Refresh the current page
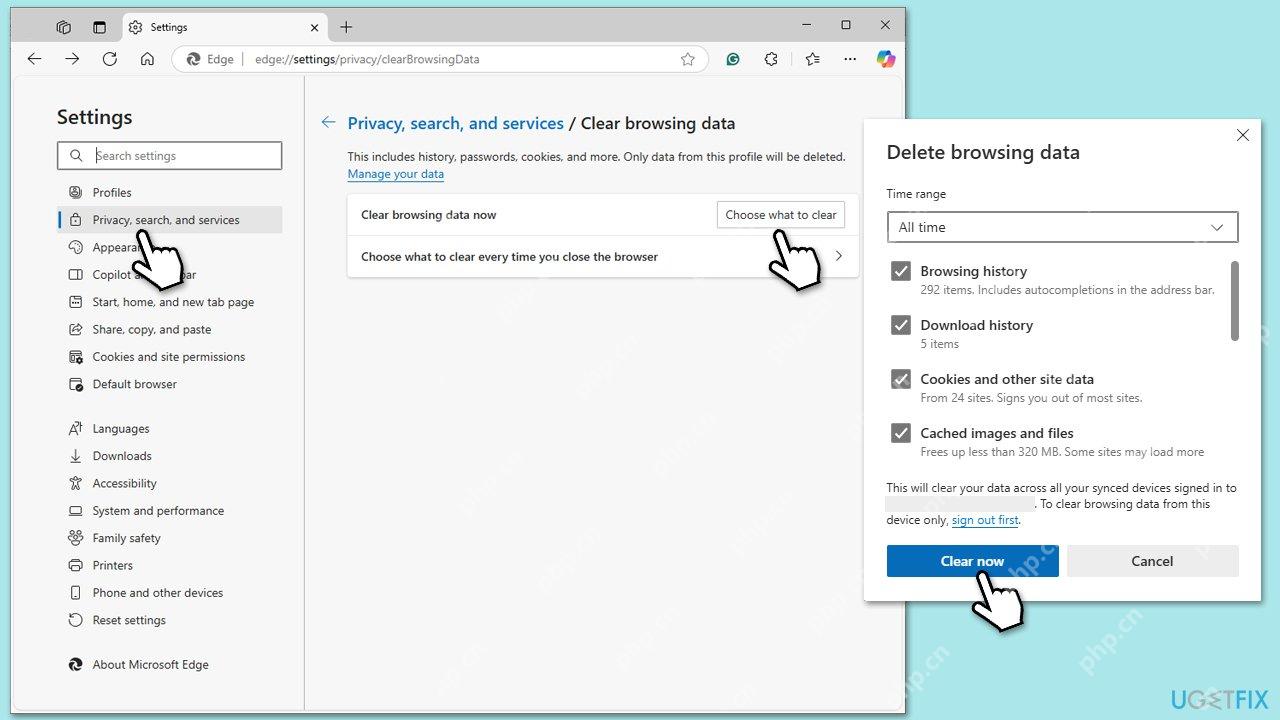 click(x=110, y=59)
